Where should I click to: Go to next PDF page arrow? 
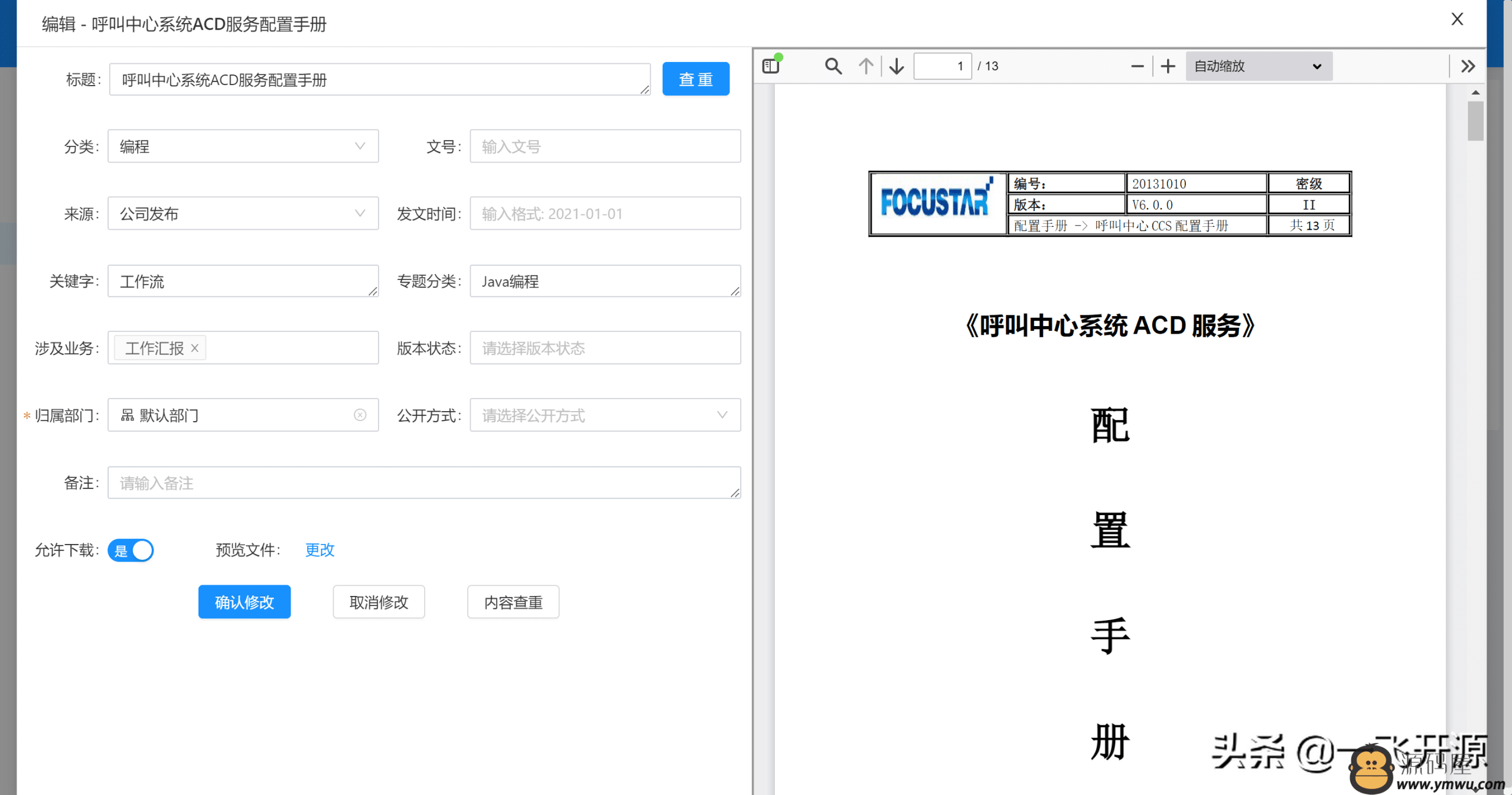point(897,66)
